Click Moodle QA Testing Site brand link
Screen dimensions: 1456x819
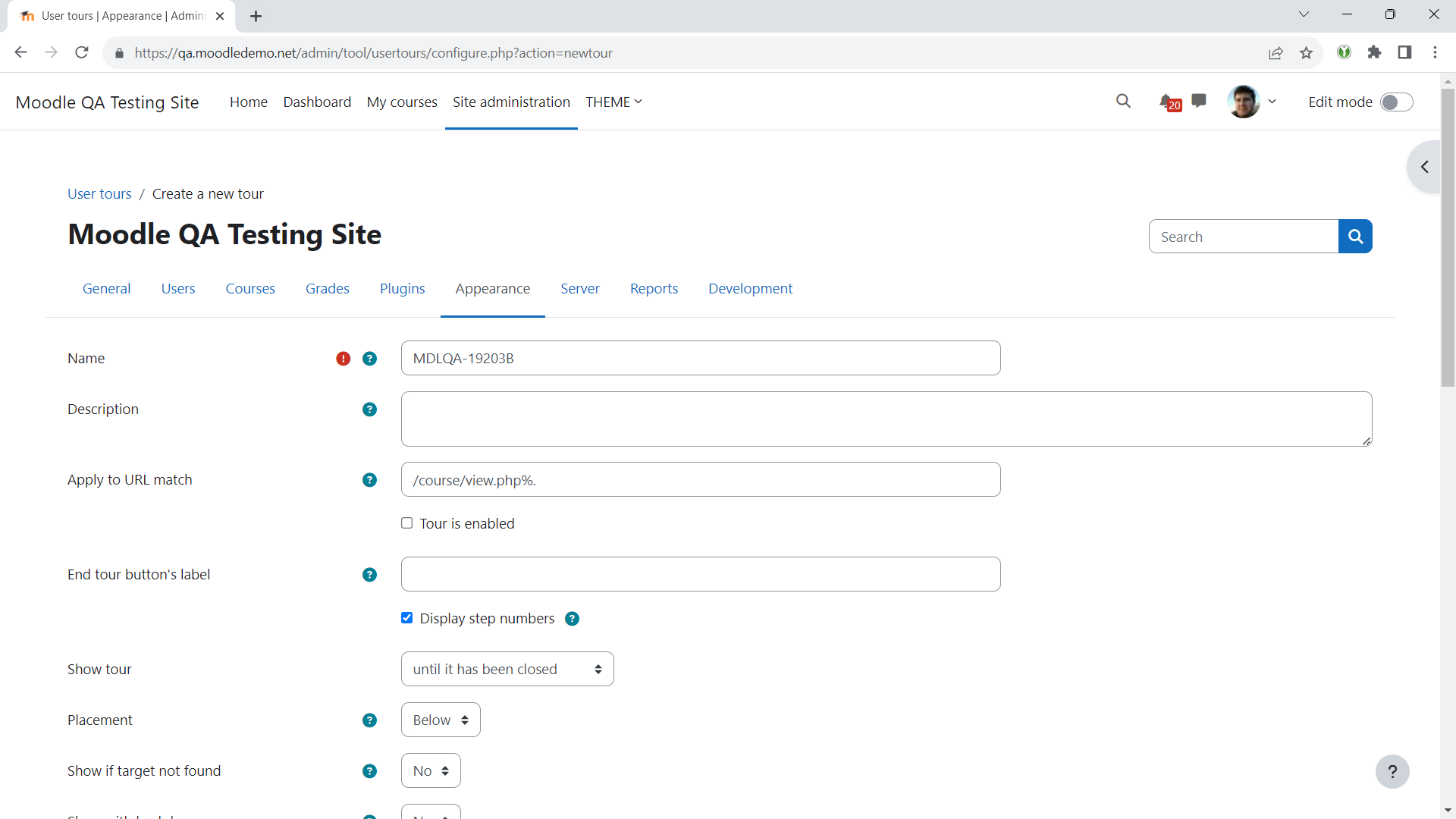pyautogui.click(x=107, y=102)
